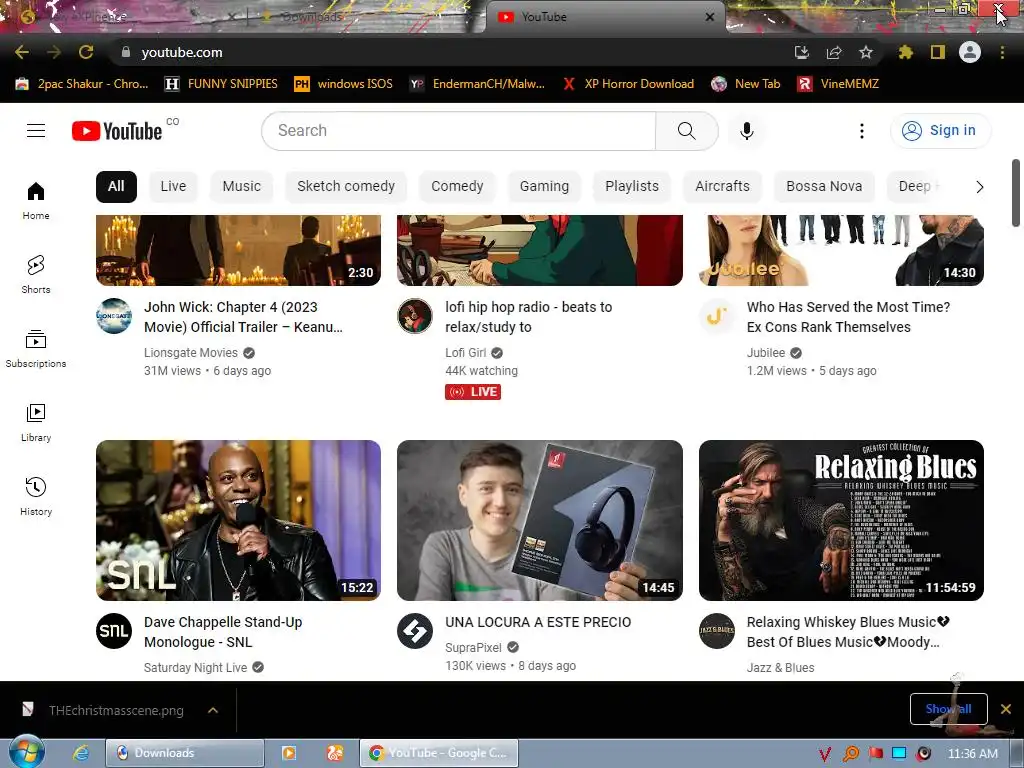
Task: Open the Jazz & Blues channel avatar
Action: (716, 631)
